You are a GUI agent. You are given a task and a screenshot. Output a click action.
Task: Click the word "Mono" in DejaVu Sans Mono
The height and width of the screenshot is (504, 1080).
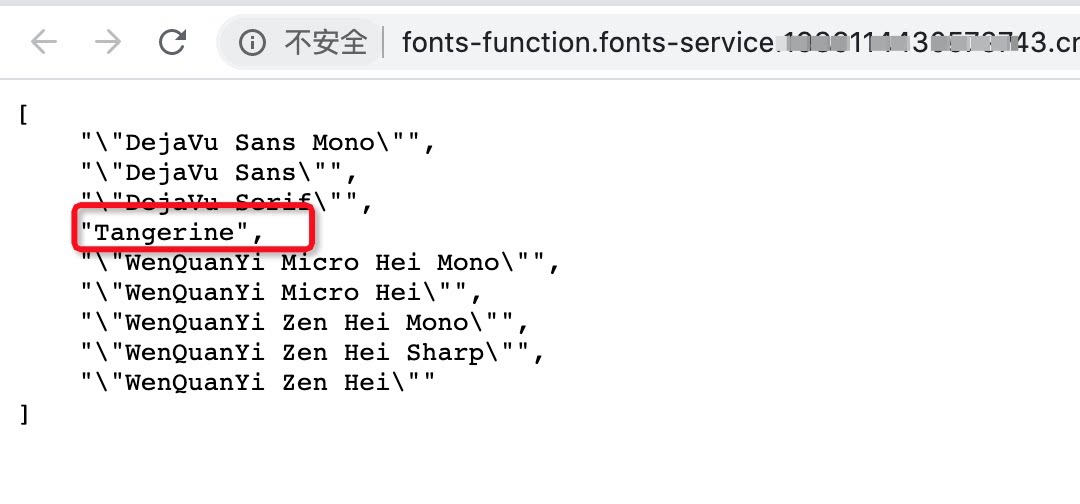pyautogui.click(x=342, y=143)
